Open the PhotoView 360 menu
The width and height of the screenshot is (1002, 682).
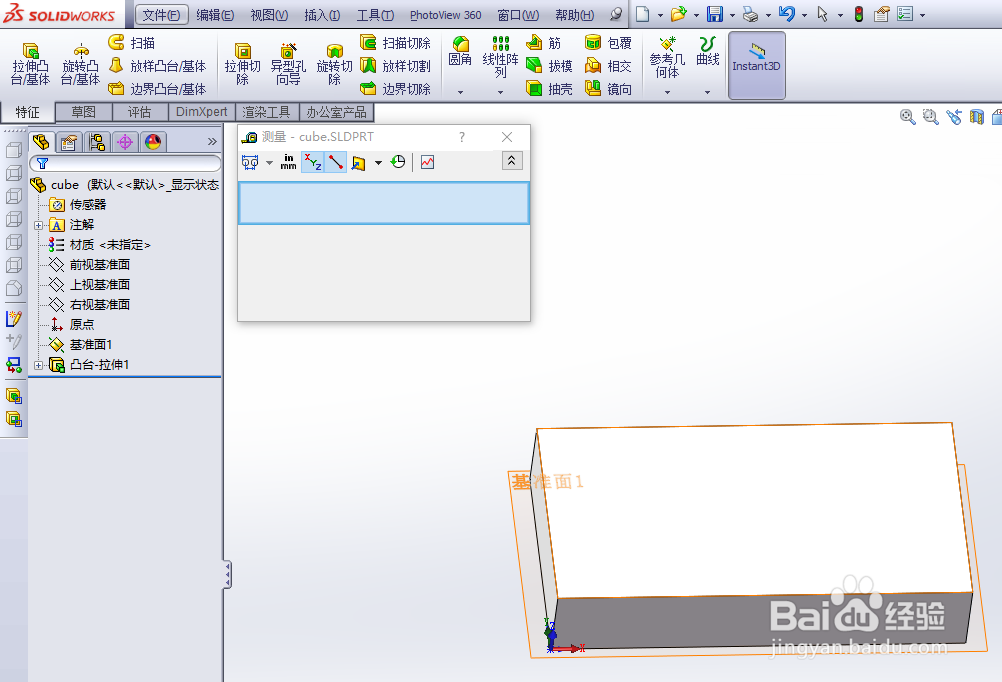coord(445,15)
